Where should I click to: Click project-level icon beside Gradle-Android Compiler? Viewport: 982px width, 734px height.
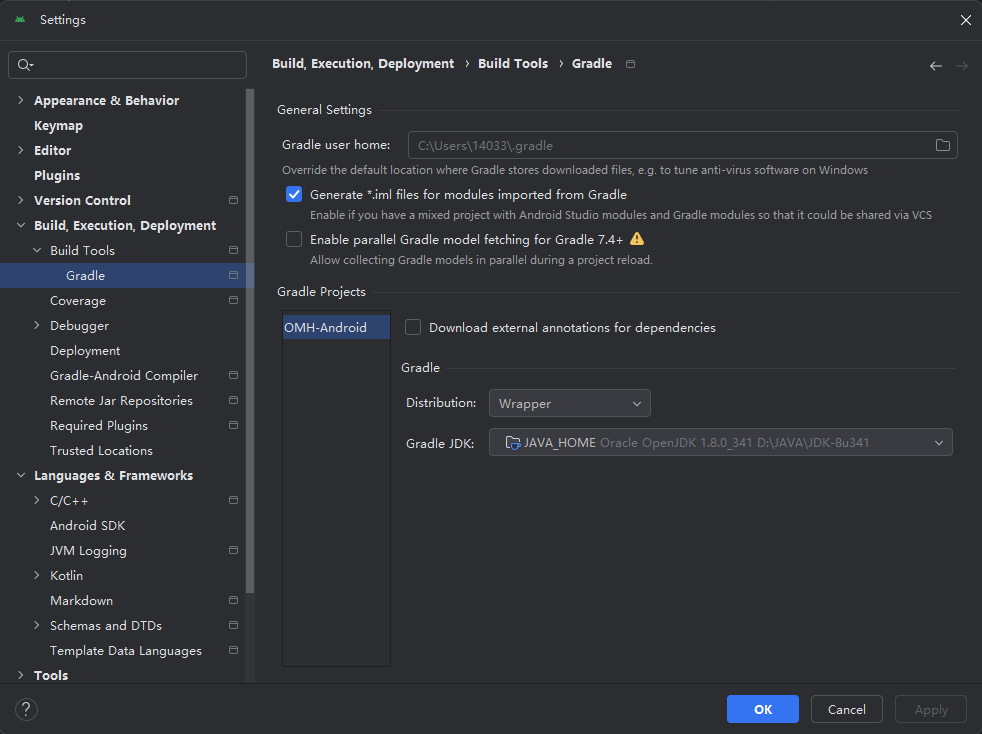coord(234,375)
